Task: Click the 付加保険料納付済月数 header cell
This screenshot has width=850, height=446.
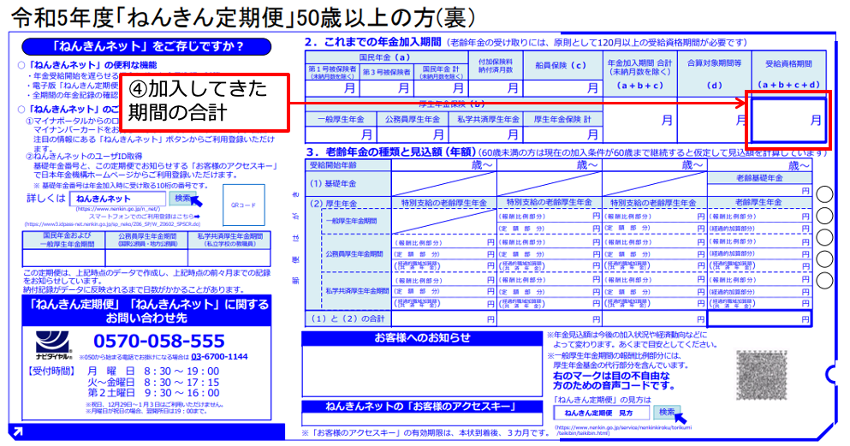Action: (495, 66)
